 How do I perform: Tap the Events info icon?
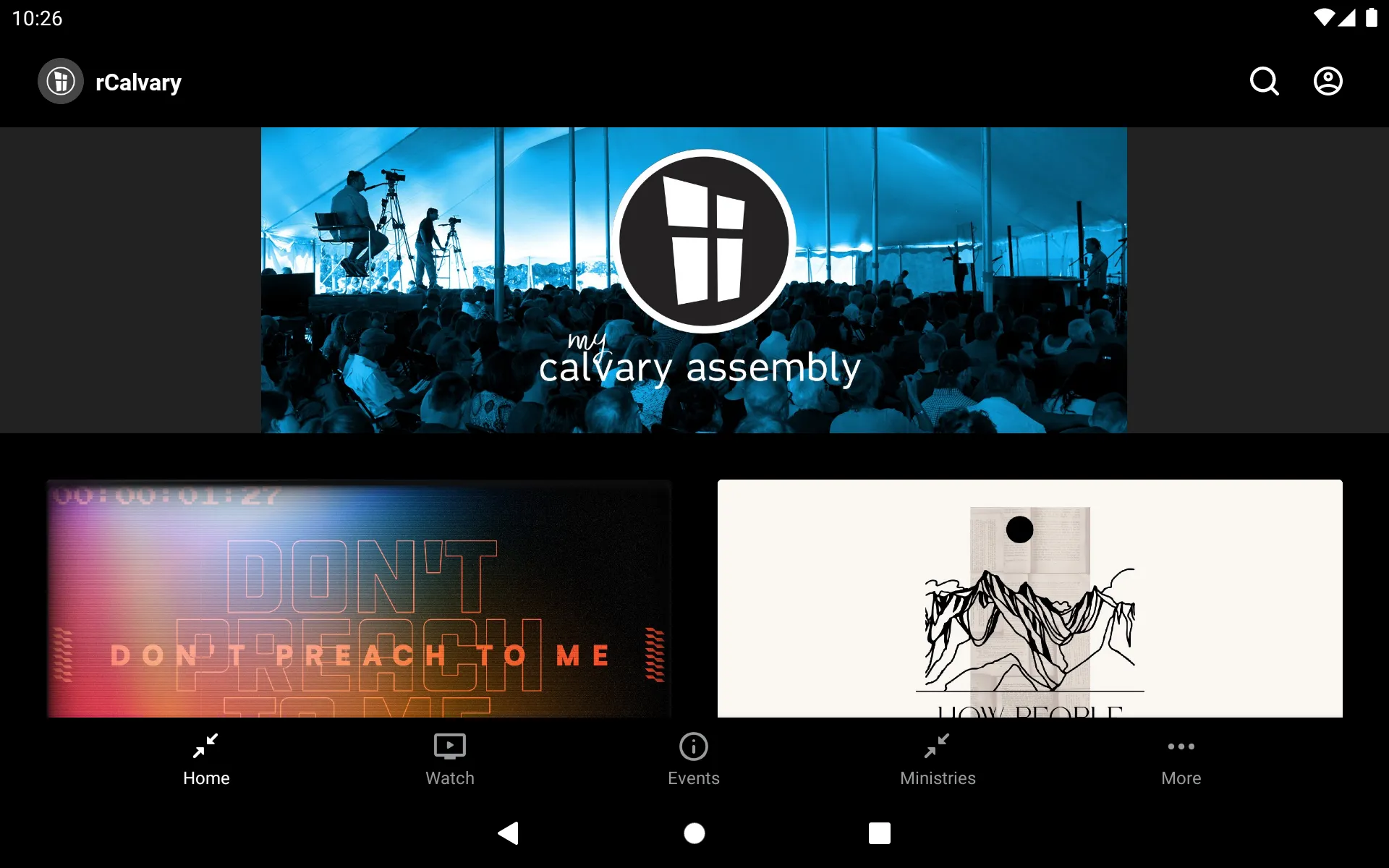693,746
